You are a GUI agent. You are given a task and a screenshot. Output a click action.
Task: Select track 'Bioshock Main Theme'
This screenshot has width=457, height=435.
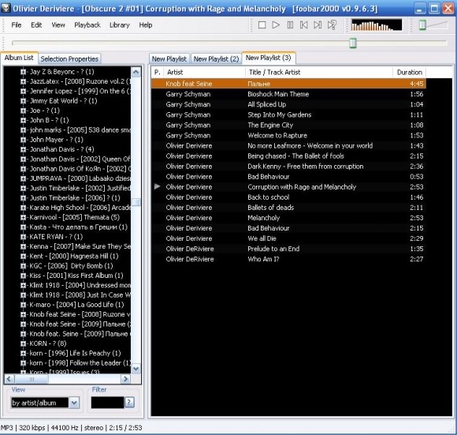click(289, 94)
